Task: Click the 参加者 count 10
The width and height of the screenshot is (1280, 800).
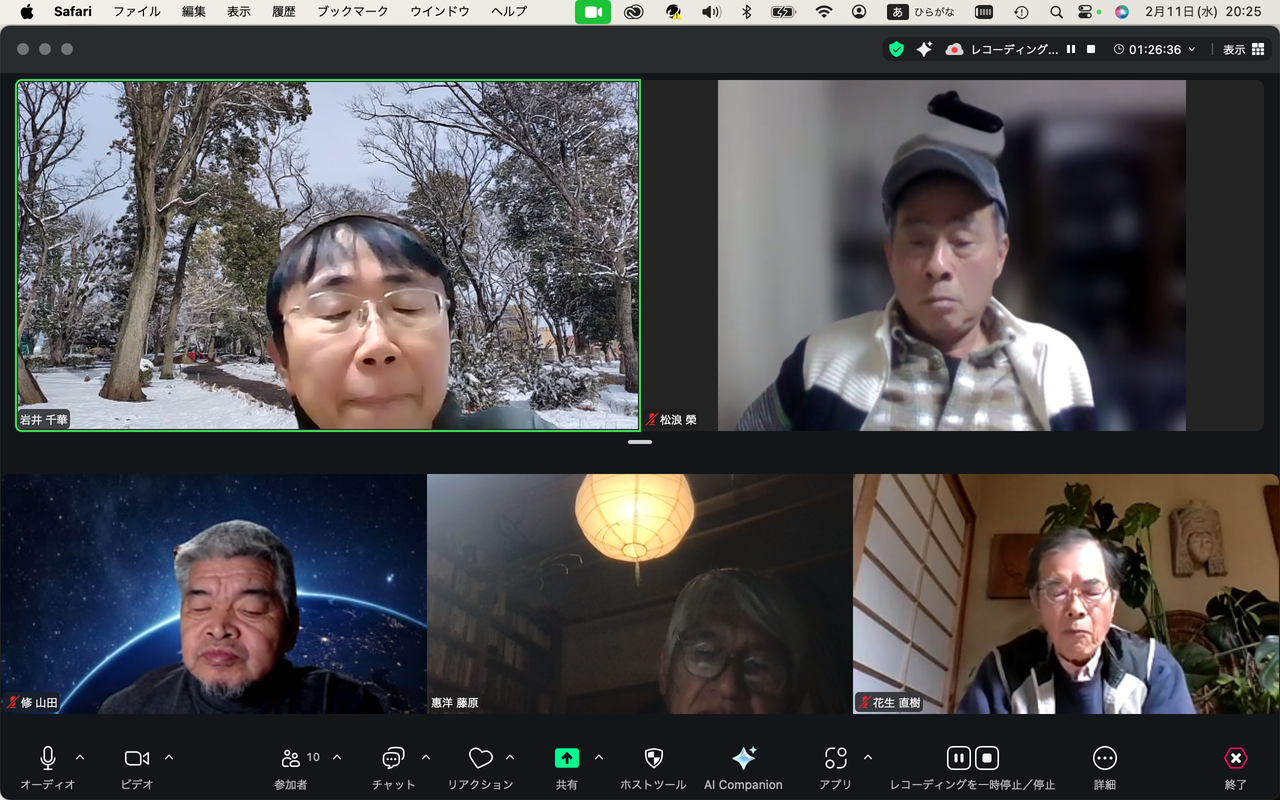Action: 313,757
